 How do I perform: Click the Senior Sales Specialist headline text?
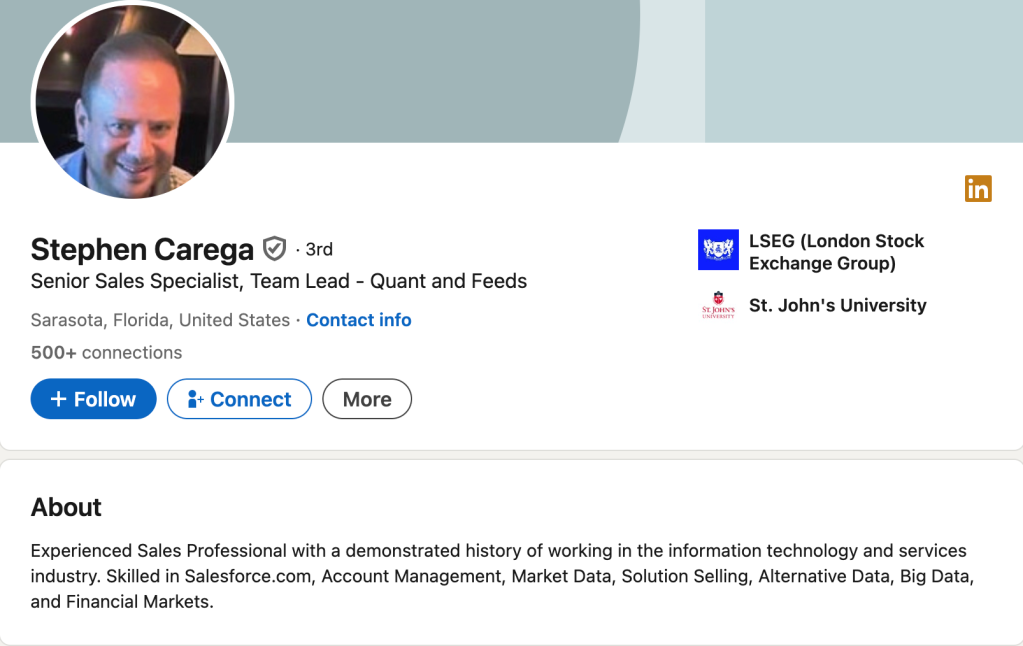(279, 281)
